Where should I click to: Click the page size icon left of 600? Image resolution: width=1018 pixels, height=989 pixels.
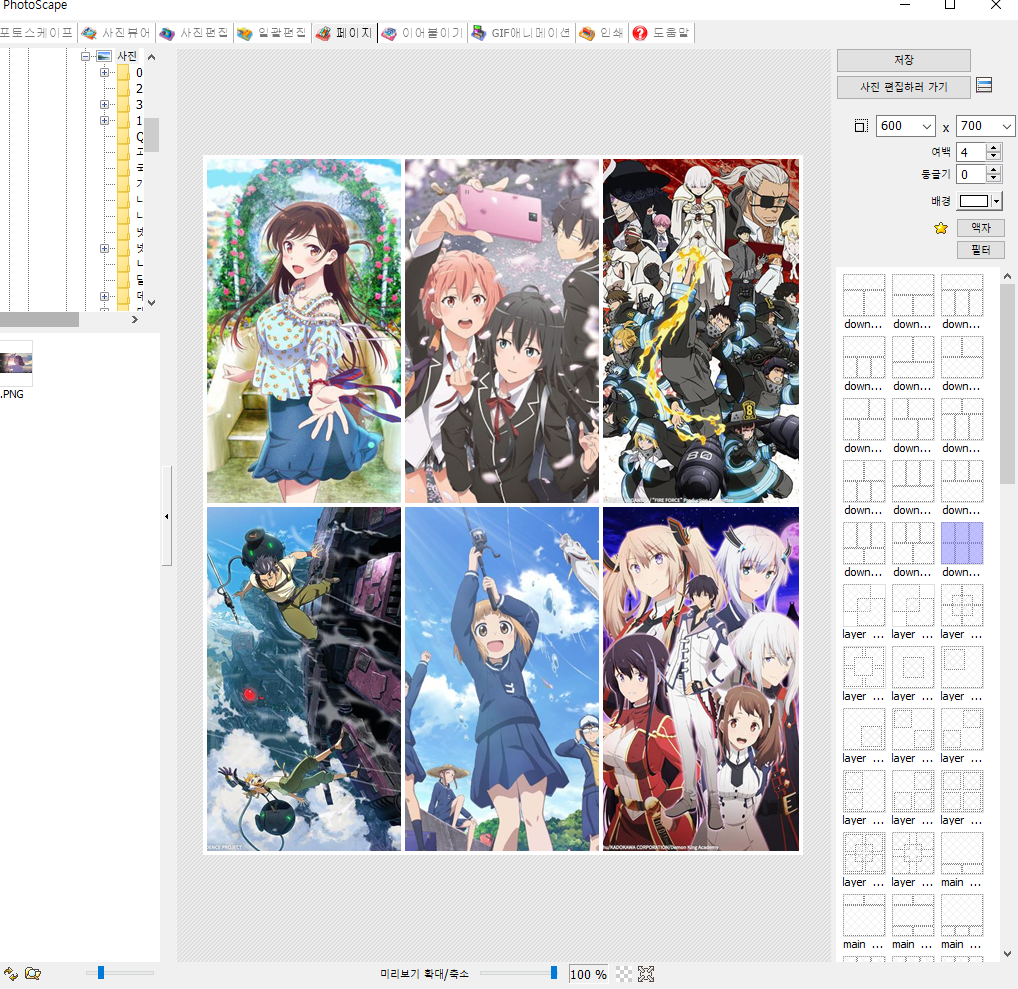click(861, 126)
